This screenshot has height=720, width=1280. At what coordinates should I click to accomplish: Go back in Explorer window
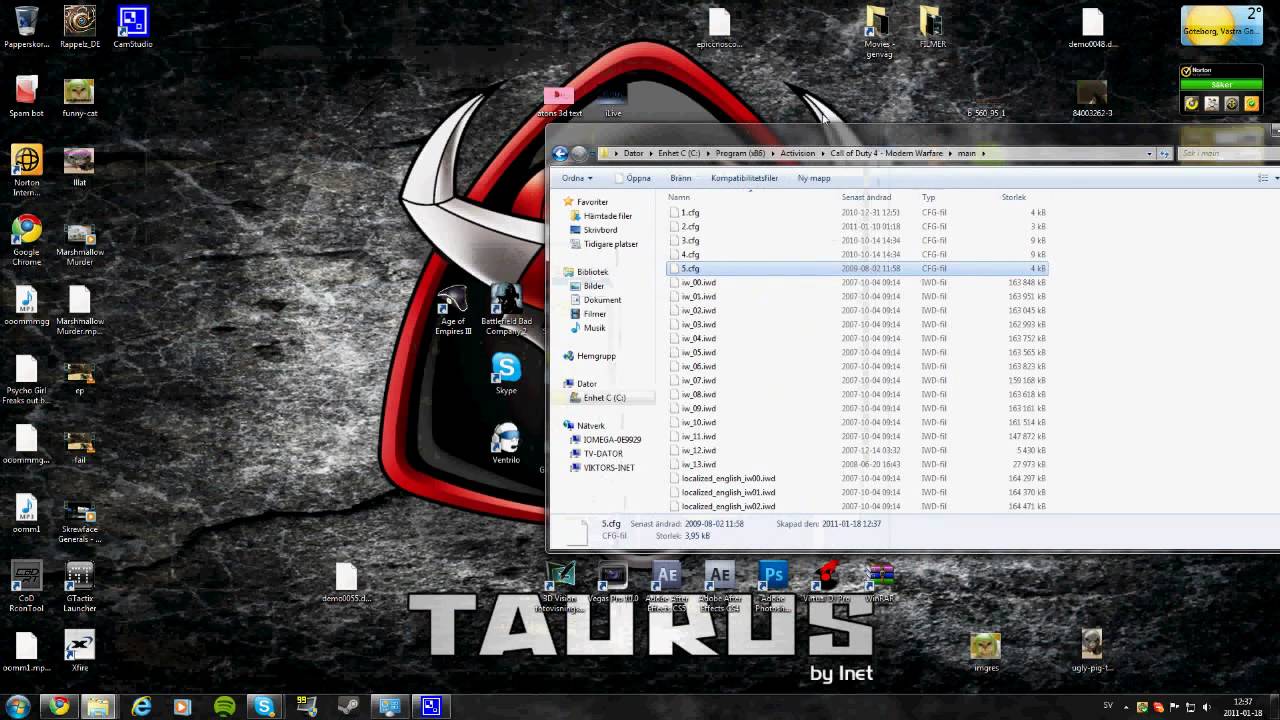tap(560, 153)
